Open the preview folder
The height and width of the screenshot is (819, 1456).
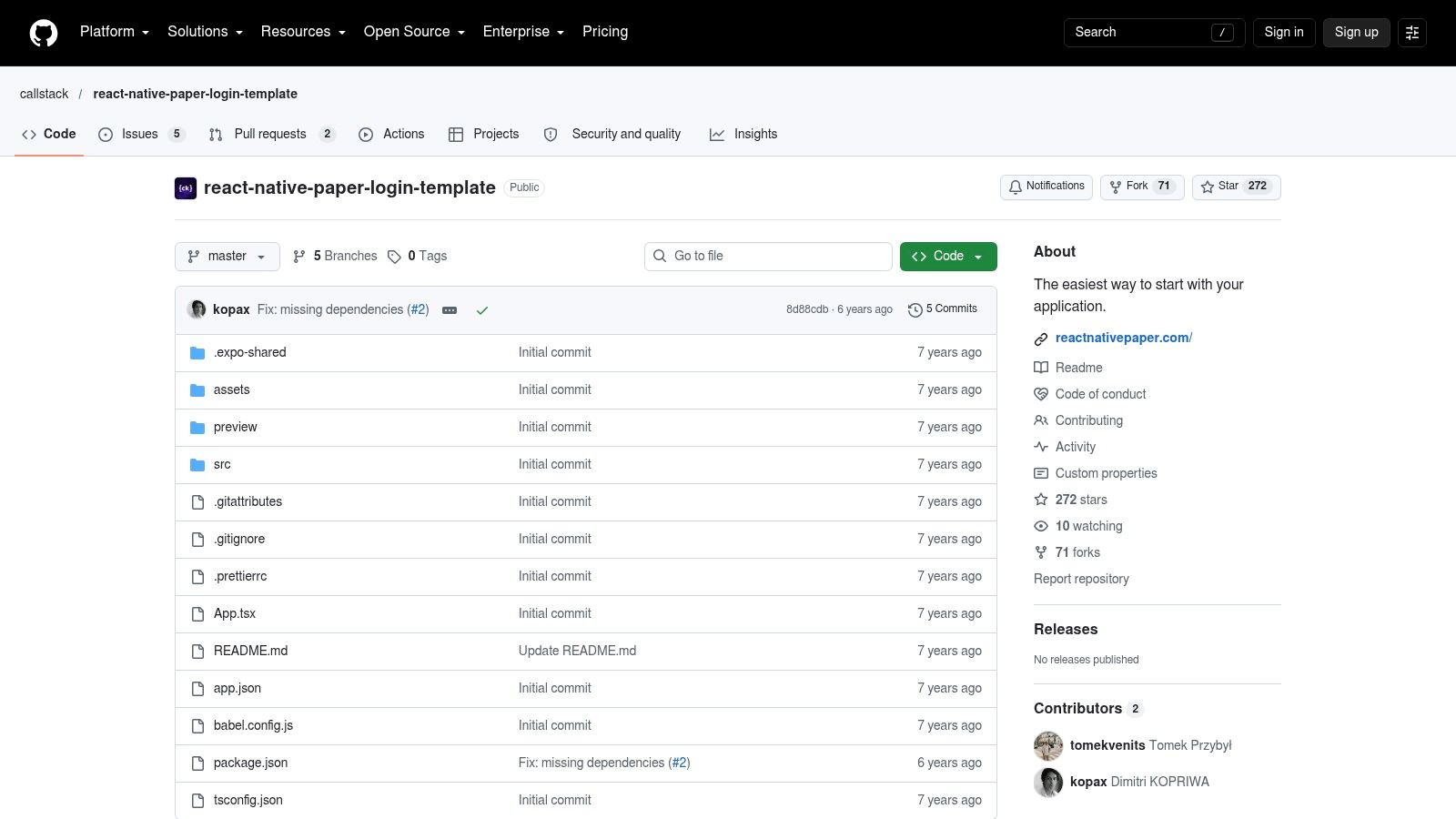pyautogui.click(x=235, y=427)
